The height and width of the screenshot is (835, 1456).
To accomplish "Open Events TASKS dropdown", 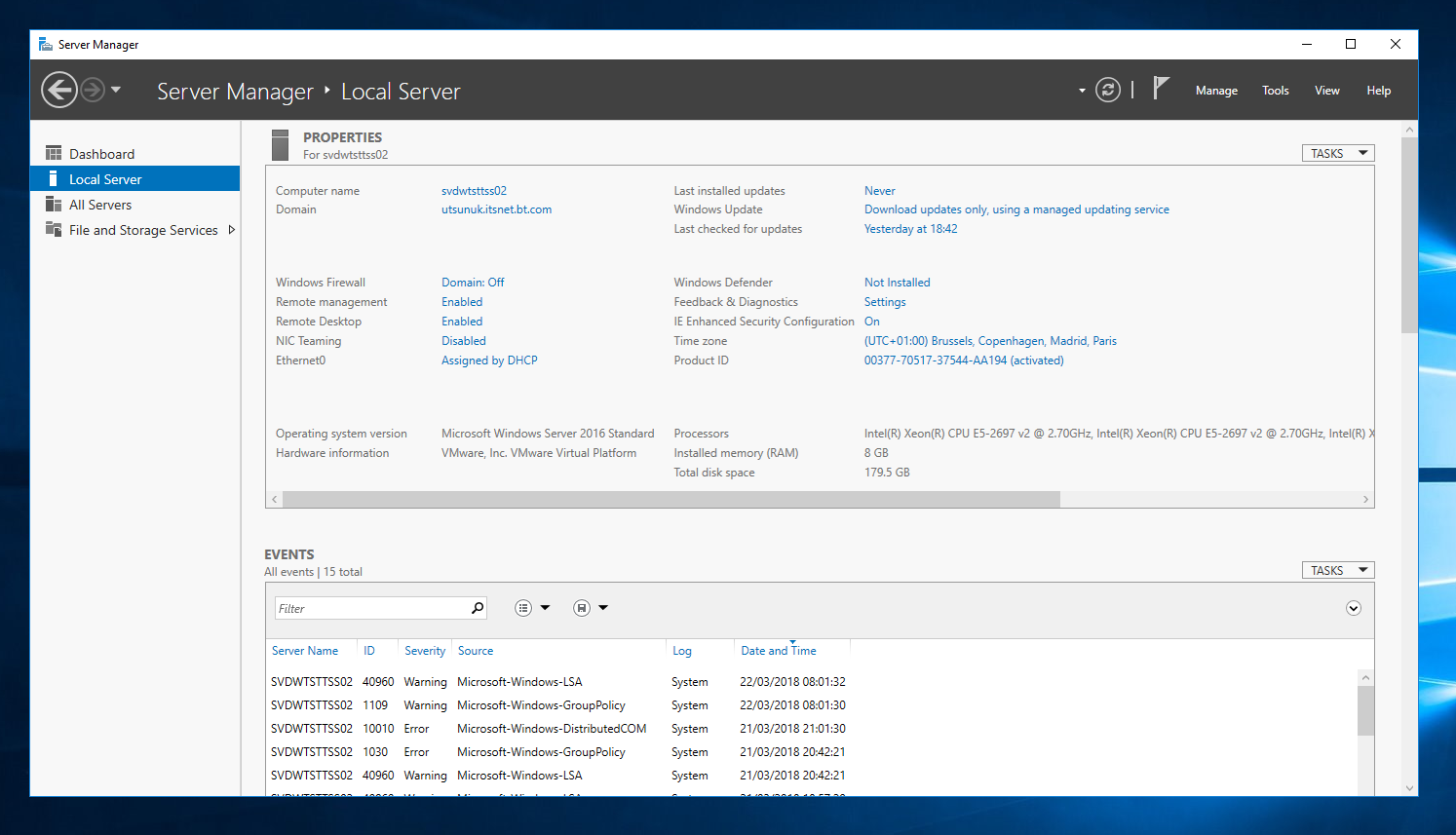I will [x=1338, y=570].
